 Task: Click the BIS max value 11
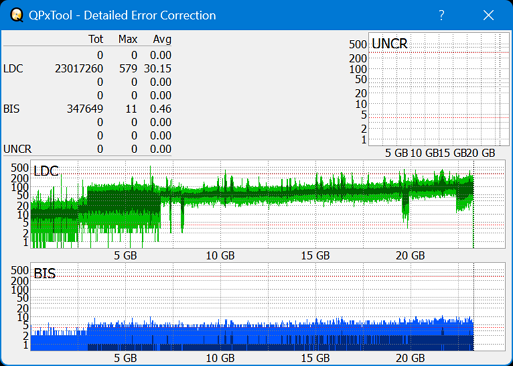131,109
